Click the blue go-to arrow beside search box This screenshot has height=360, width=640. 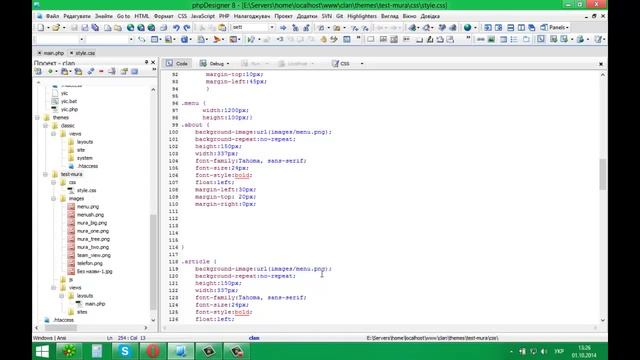pyautogui.click(x=283, y=28)
